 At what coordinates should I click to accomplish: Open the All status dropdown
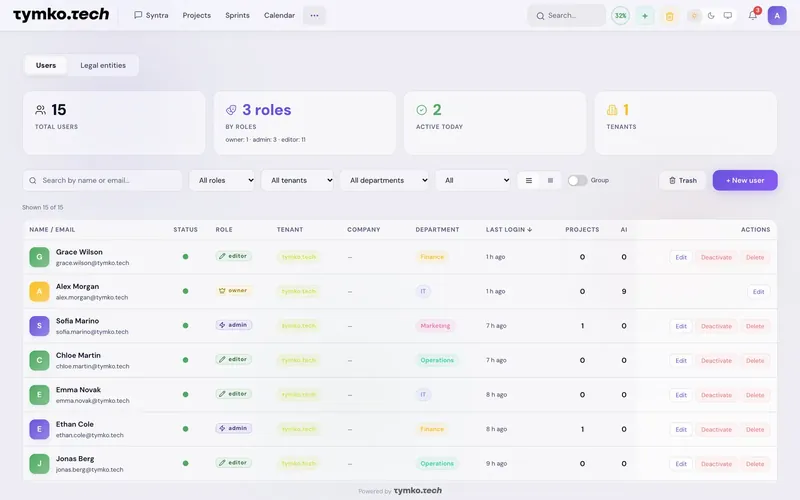pos(473,180)
